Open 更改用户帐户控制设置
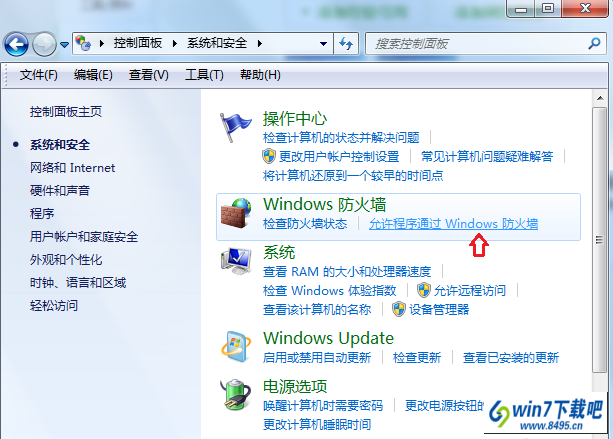The width and height of the screenshot is (613, 439). 339,157
